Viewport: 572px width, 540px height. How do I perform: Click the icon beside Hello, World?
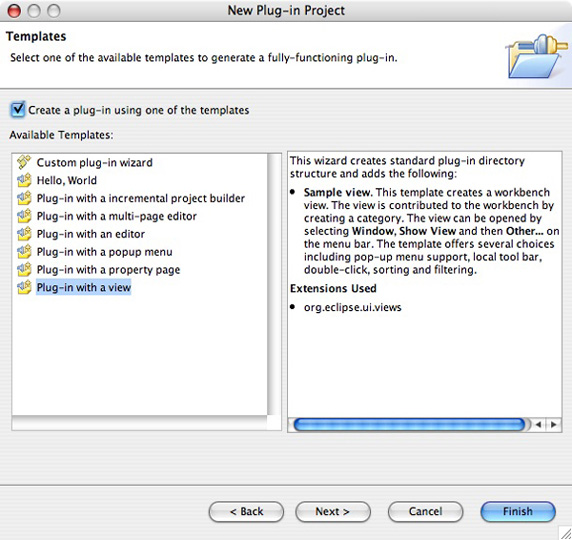(24, 180)
